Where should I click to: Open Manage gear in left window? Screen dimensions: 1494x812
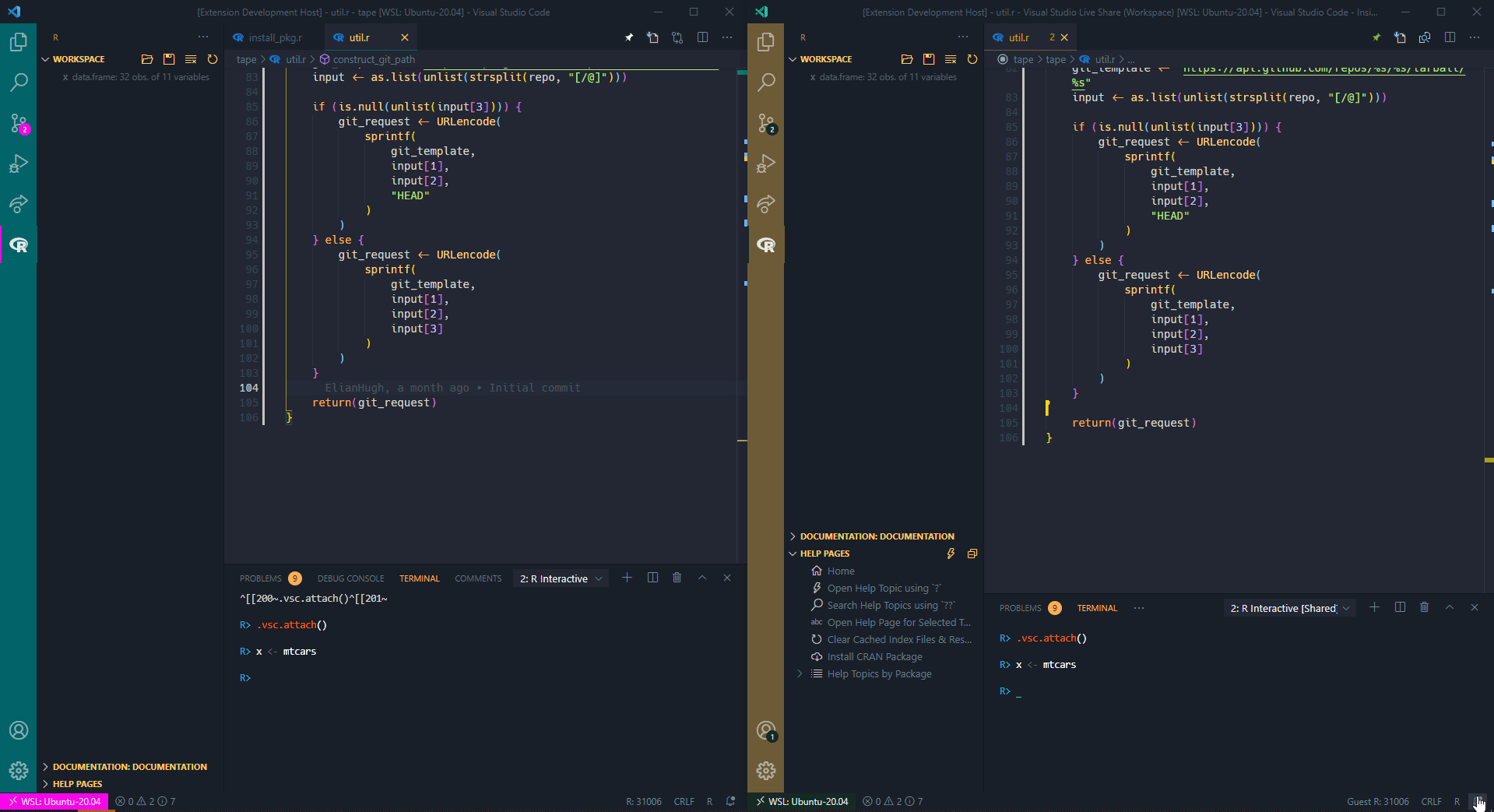tap(19, 771)
